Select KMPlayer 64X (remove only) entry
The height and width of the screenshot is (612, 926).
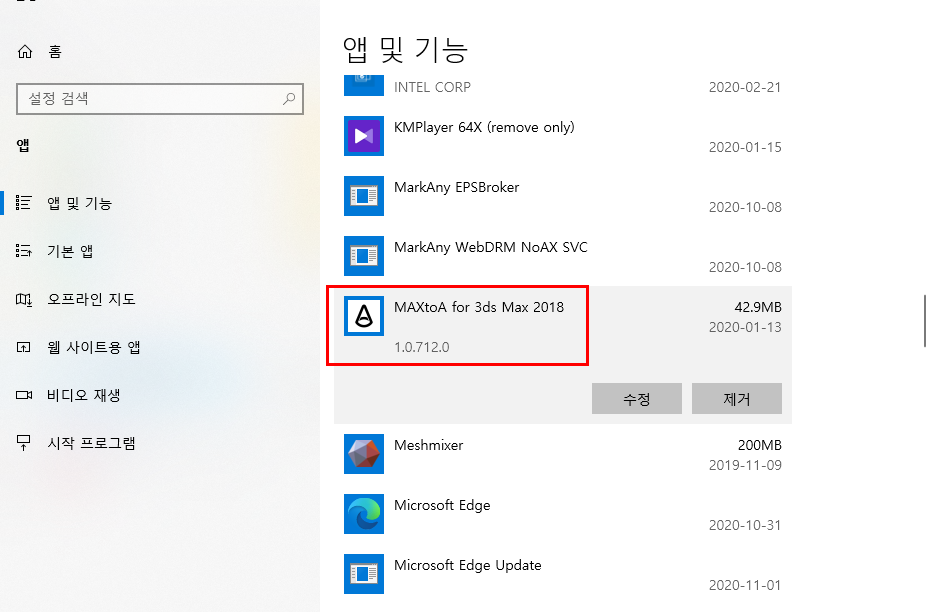484,127
